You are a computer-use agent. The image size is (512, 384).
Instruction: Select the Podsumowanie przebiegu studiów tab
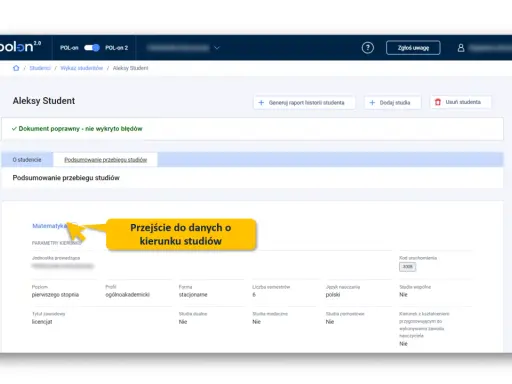point(106,160)
